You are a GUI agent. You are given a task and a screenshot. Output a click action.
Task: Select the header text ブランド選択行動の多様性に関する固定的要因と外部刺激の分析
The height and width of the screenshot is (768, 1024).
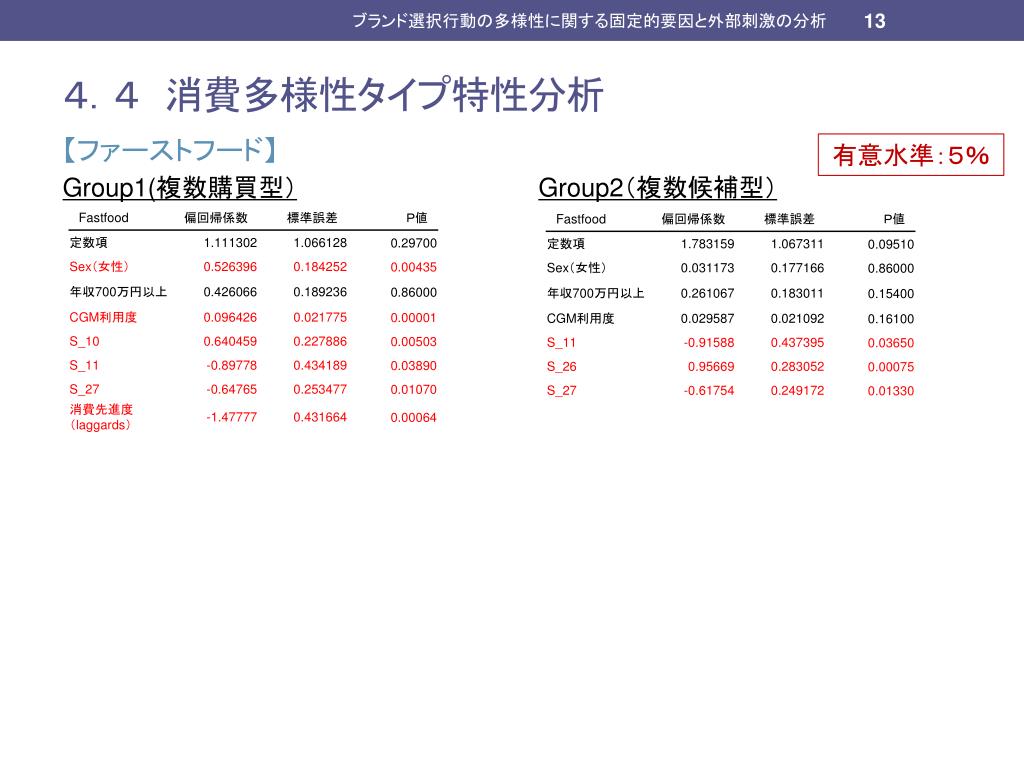click(589, 21)
